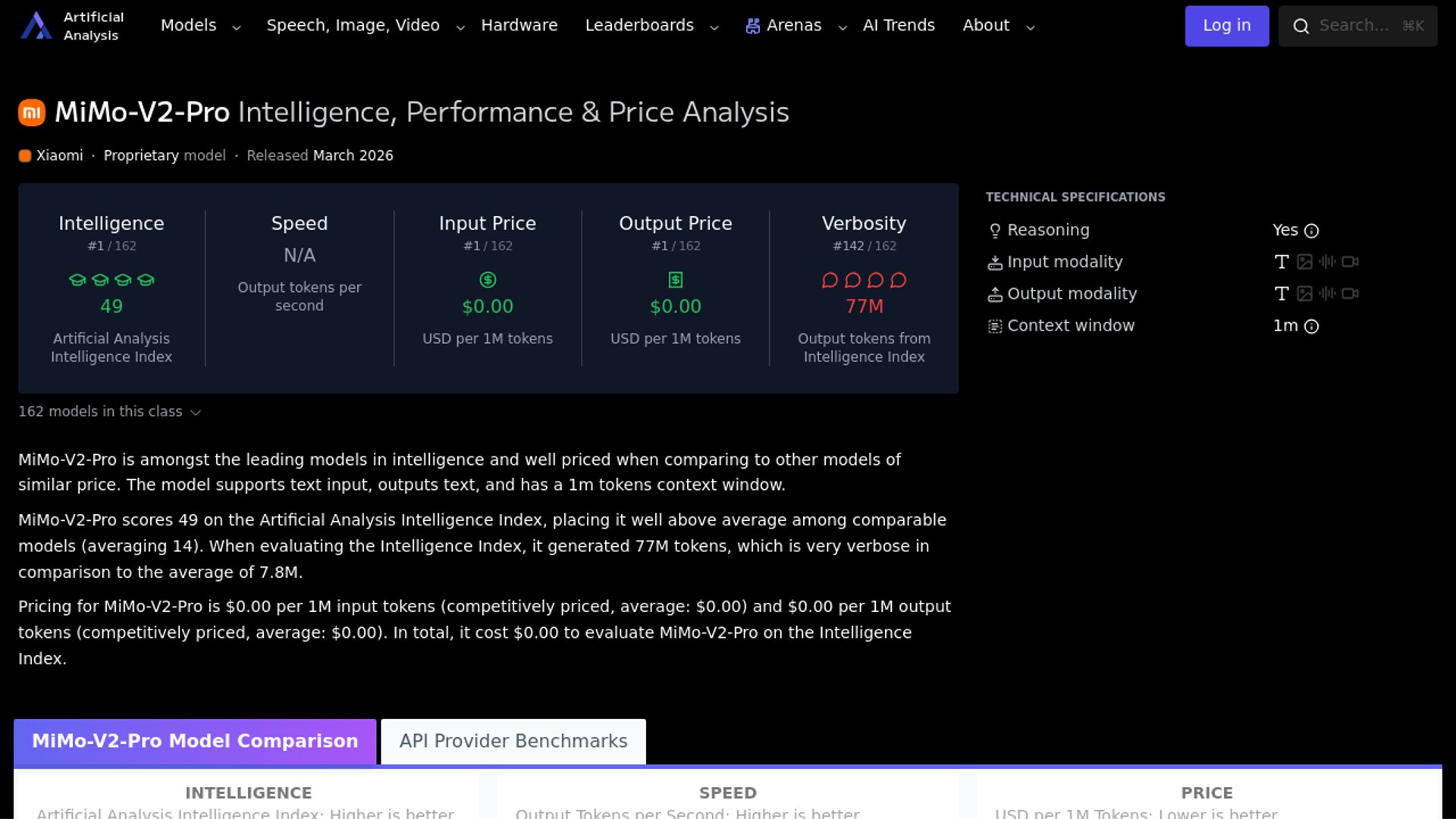Select MiMo-V2-Pro Model Comparison tab
The height and width of the screenshot is (819, 1456).
point(195,742)
